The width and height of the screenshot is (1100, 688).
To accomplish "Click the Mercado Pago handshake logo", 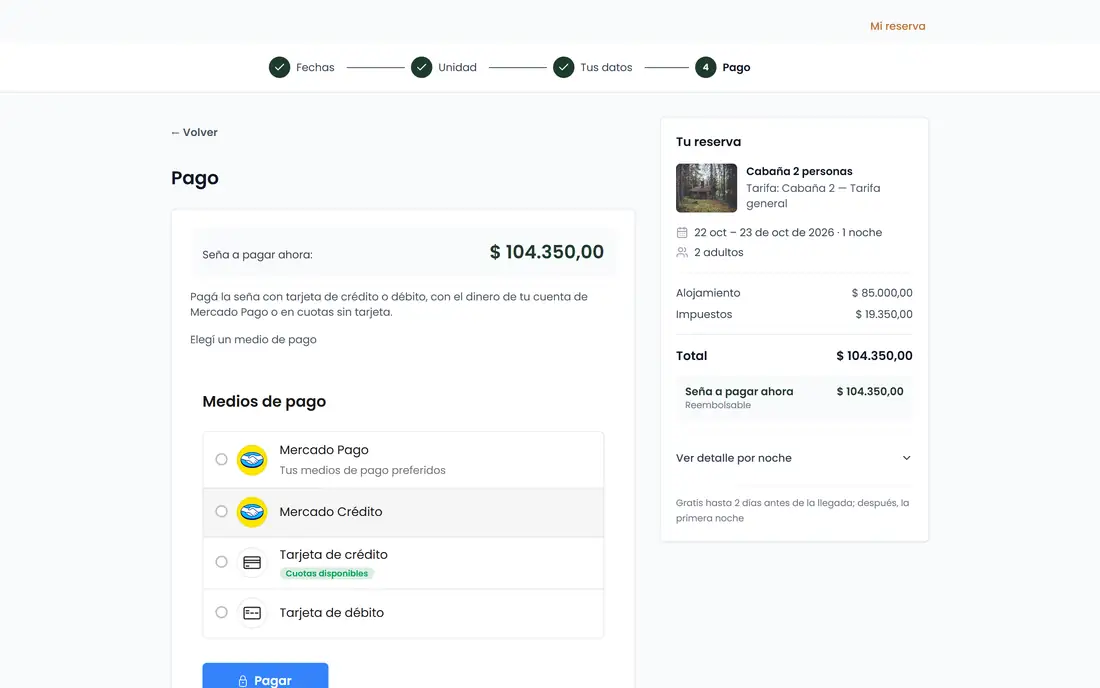I will click(x=252, y=460).
